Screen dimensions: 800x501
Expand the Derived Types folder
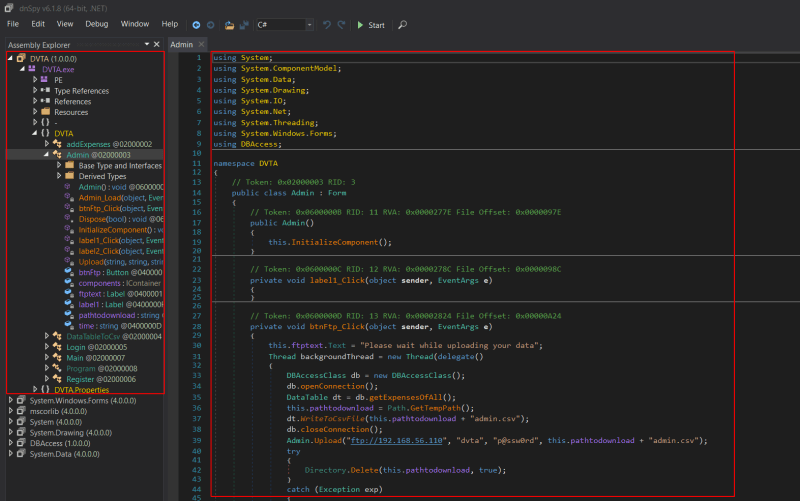coord(59,176)
